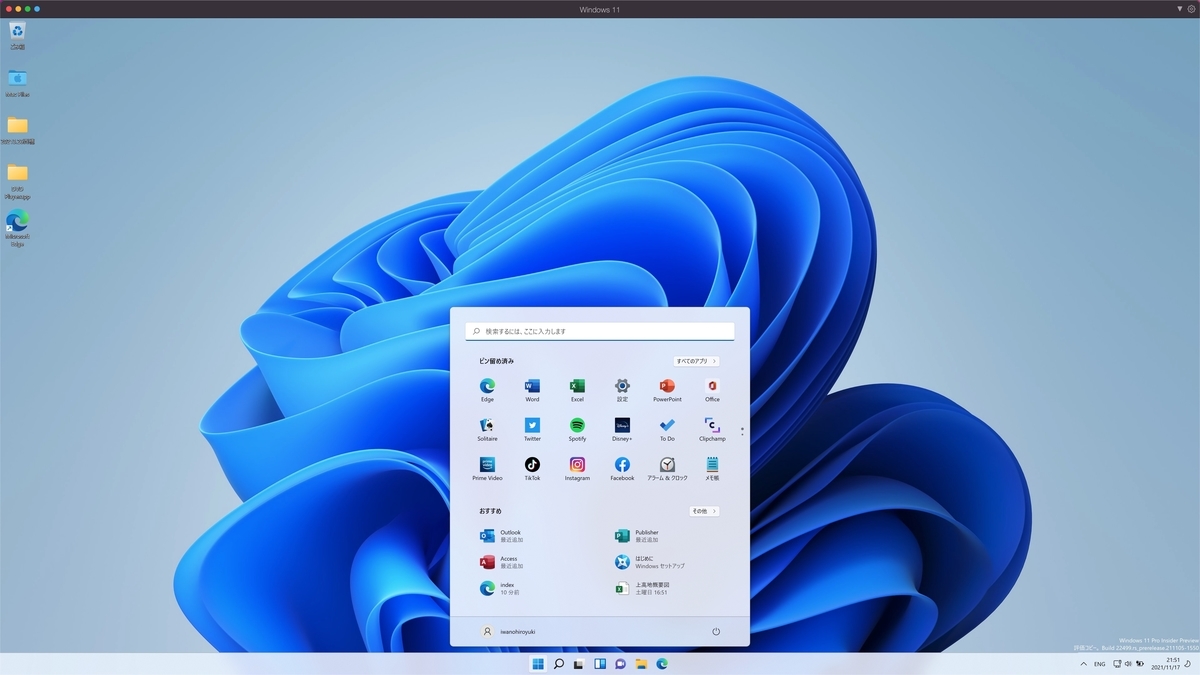Open Notepad (メモ帳) tile
1200x675 pixels.
pyautogui.click(x=712, y=469)
